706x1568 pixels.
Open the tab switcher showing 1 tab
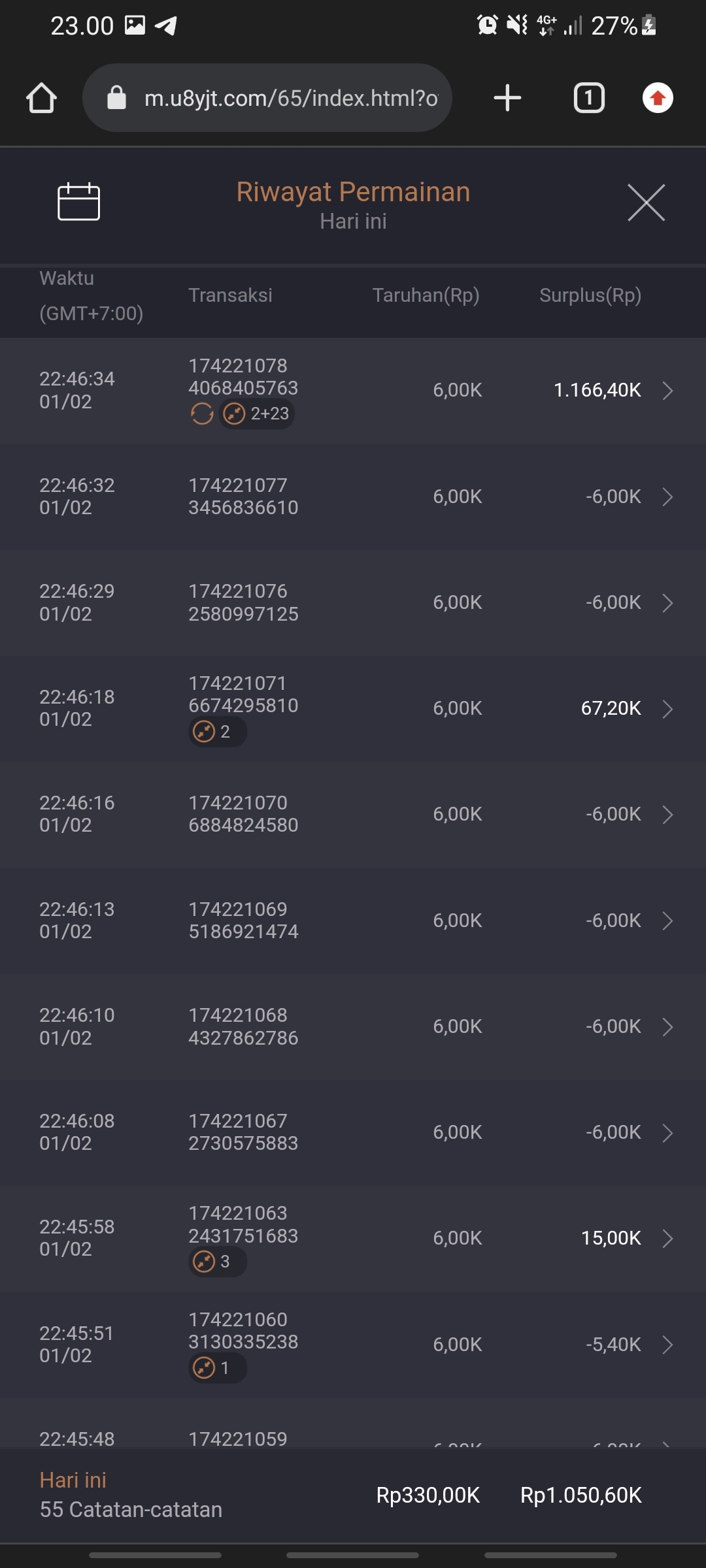tap(589, 98)
